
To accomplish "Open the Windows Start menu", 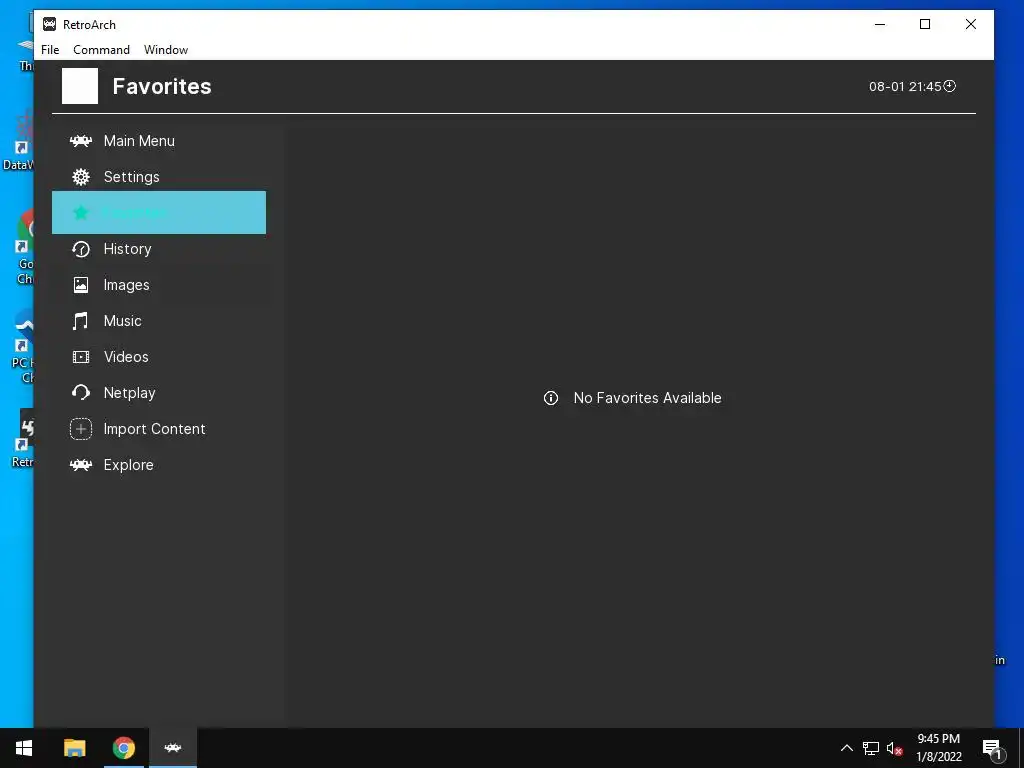I will click(24, 748).
